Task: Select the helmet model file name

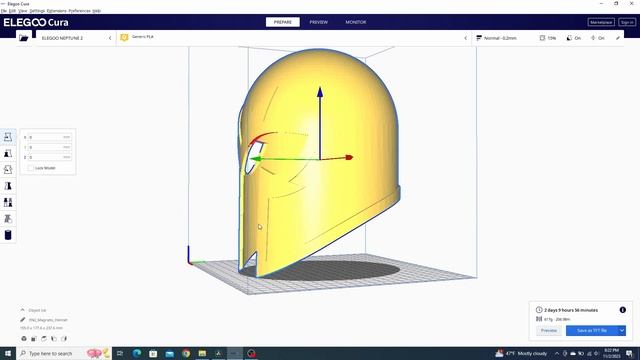Action: (48, 320)
